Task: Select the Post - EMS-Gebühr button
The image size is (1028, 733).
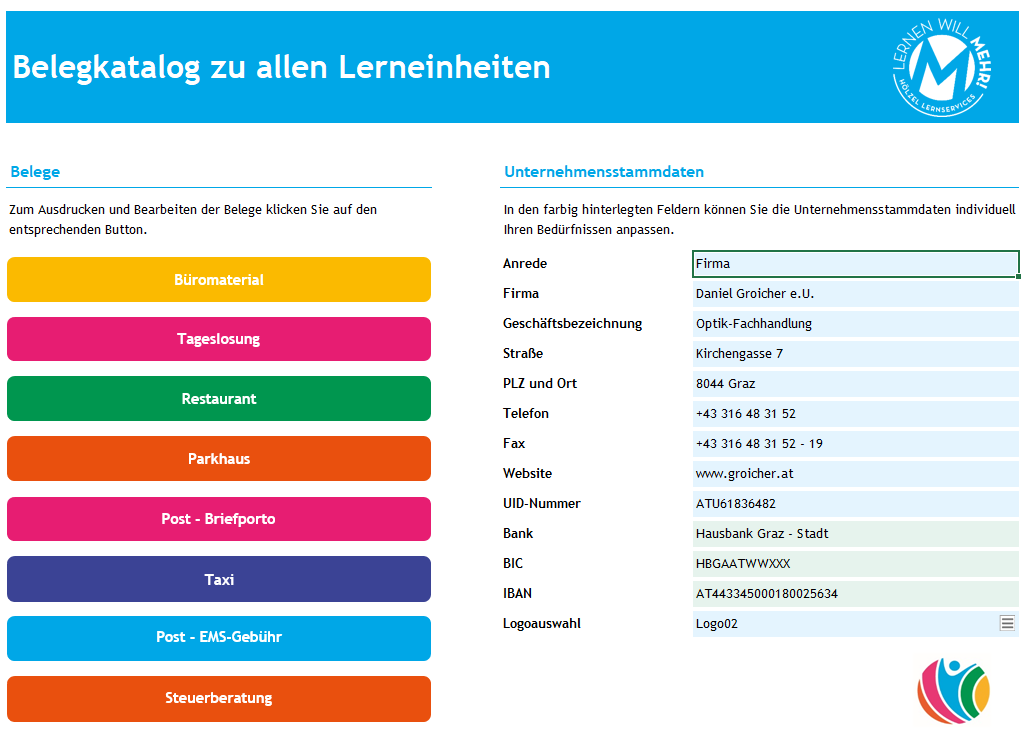Action: (x=219, y=638)
